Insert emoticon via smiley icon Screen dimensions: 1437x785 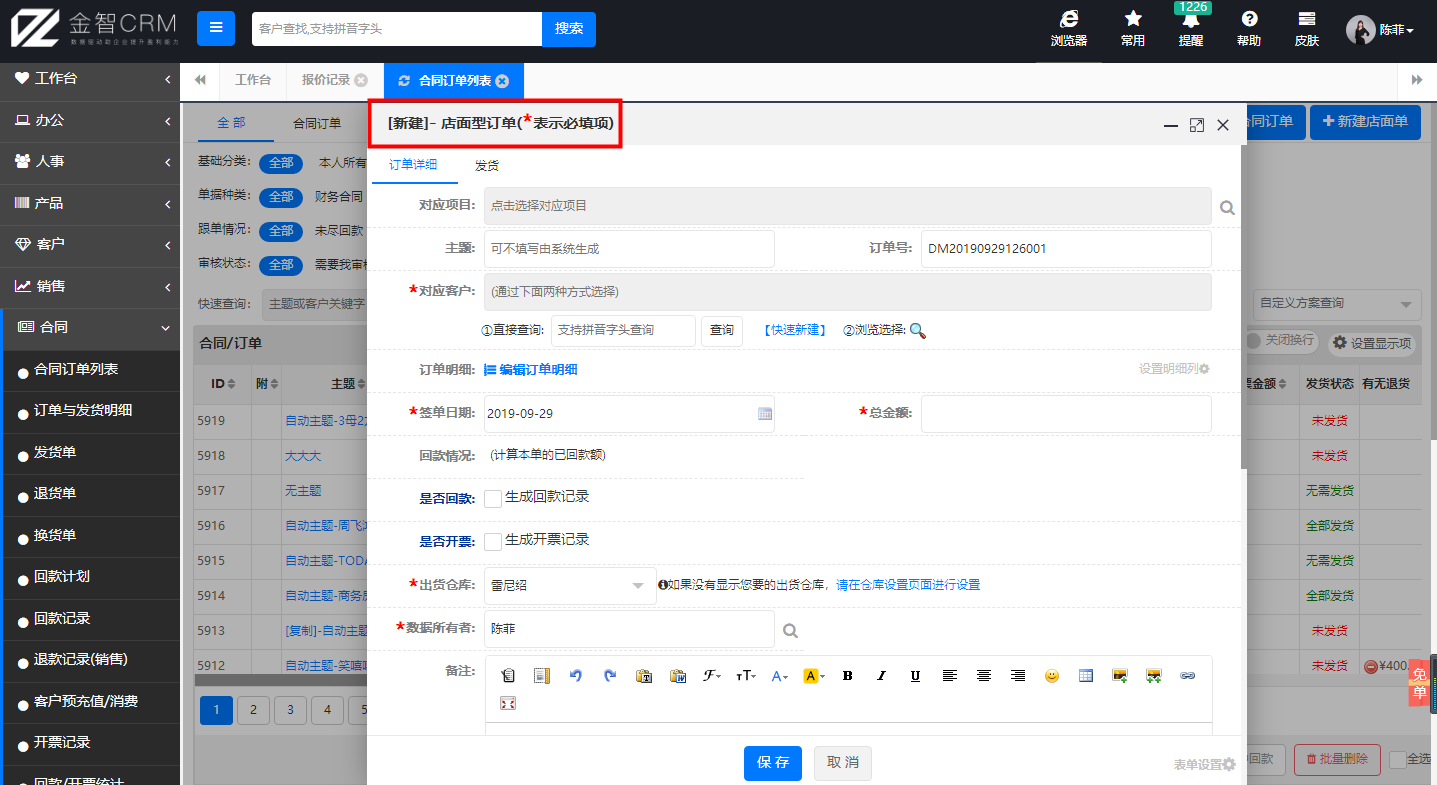coord(1052,676)
